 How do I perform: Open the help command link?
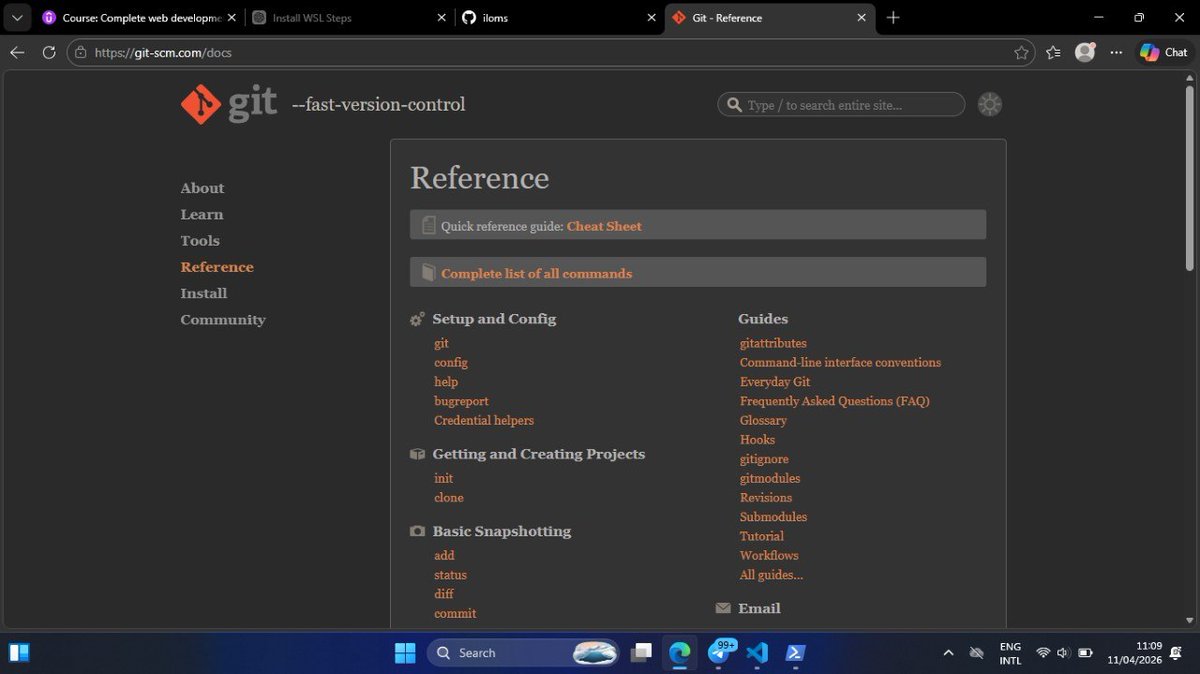click(x=446, y=381)
